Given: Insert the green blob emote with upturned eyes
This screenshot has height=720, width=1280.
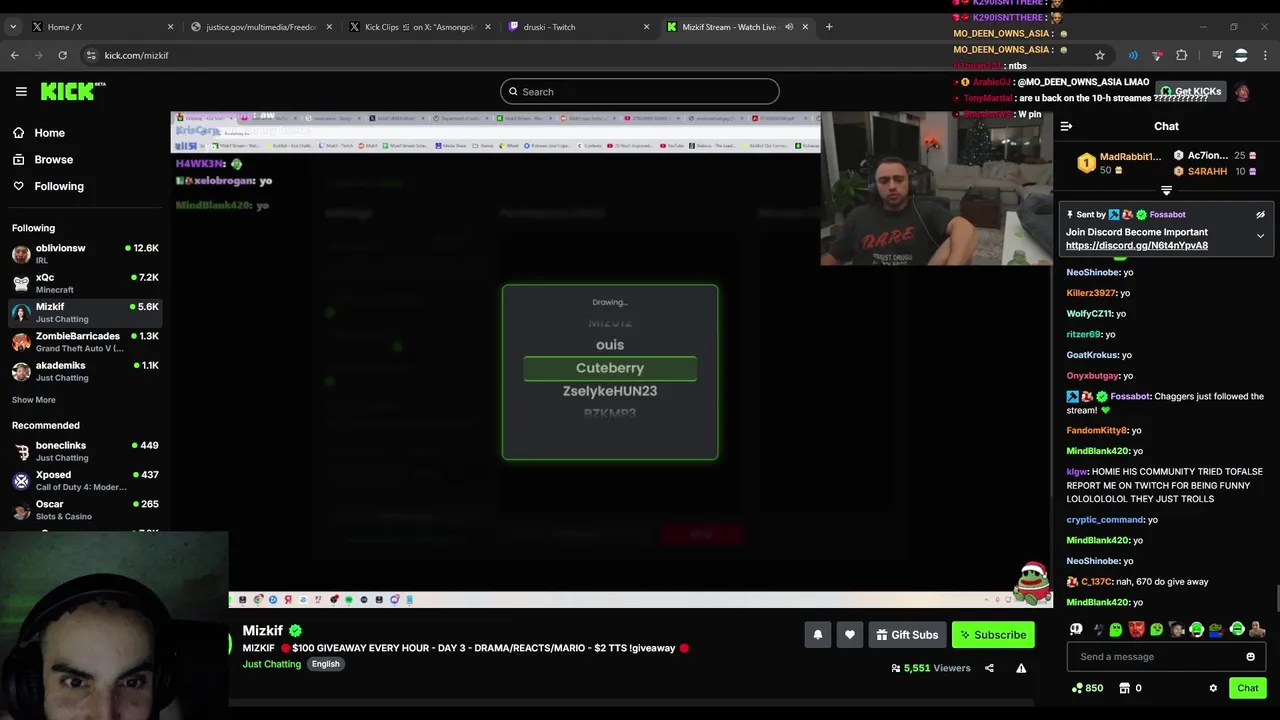Looking at the screenshot, I should click(1116, 629).
